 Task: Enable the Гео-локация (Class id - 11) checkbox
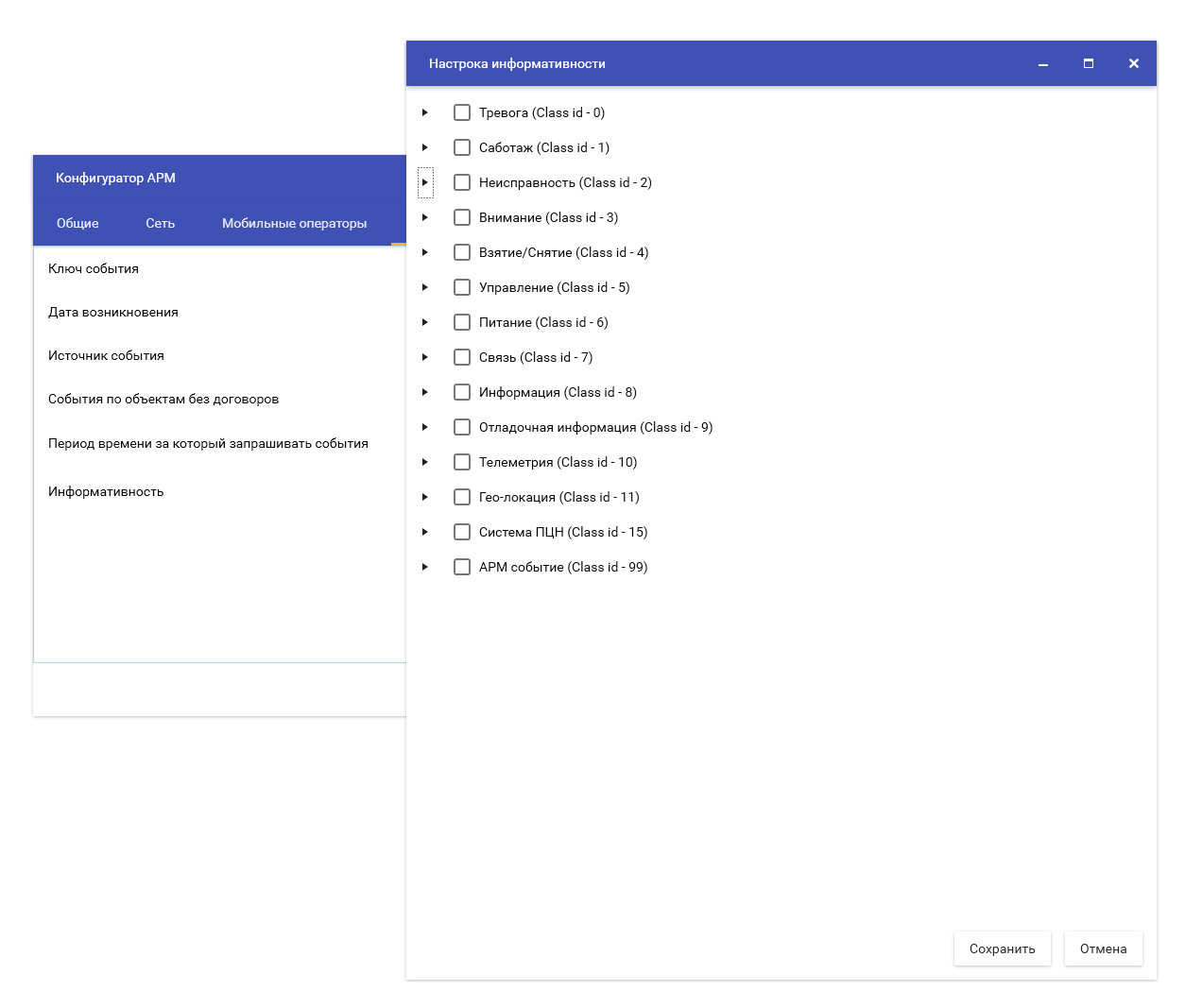[462, 497]
